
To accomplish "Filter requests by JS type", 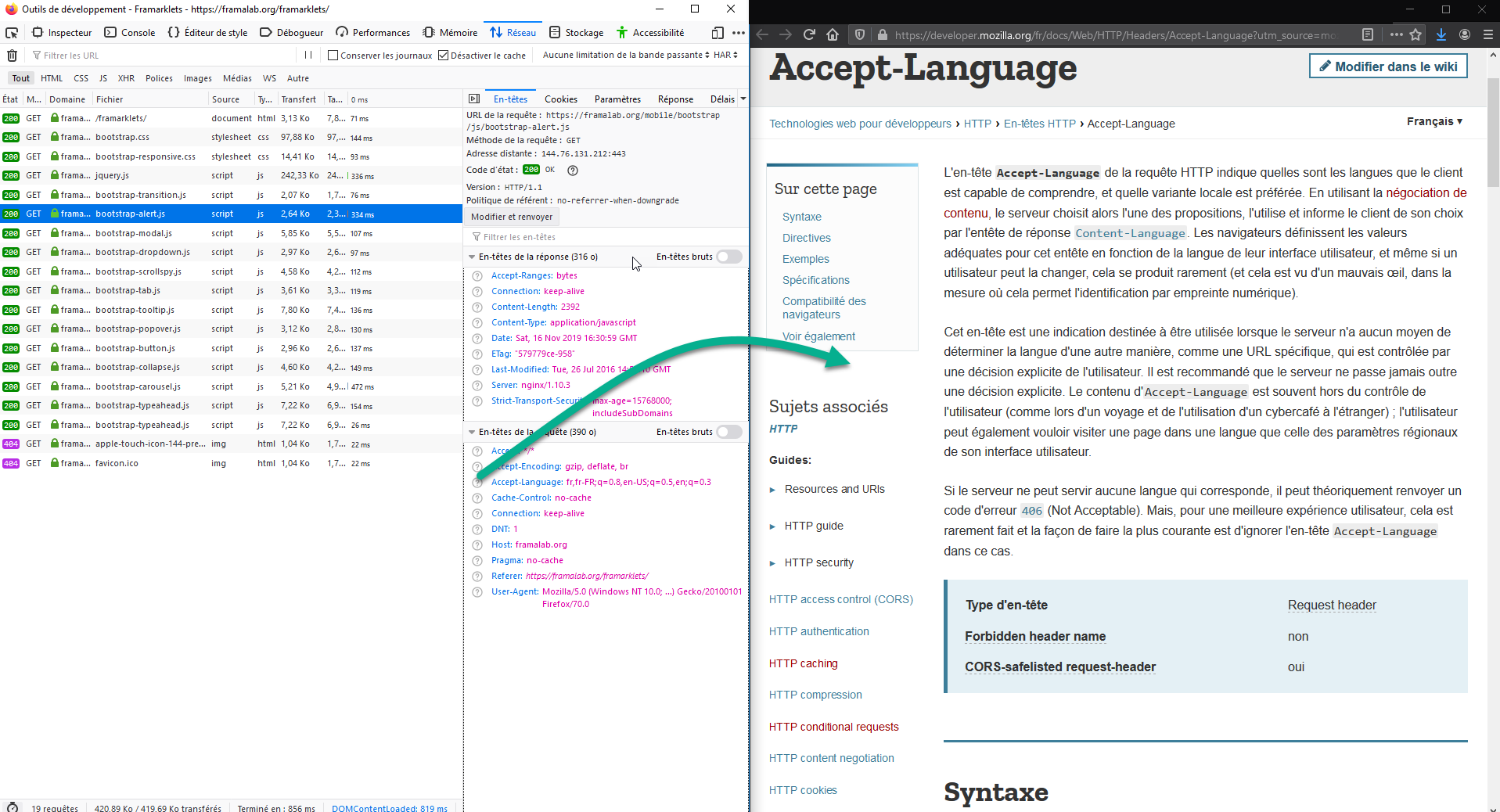I will click(103, 78).
